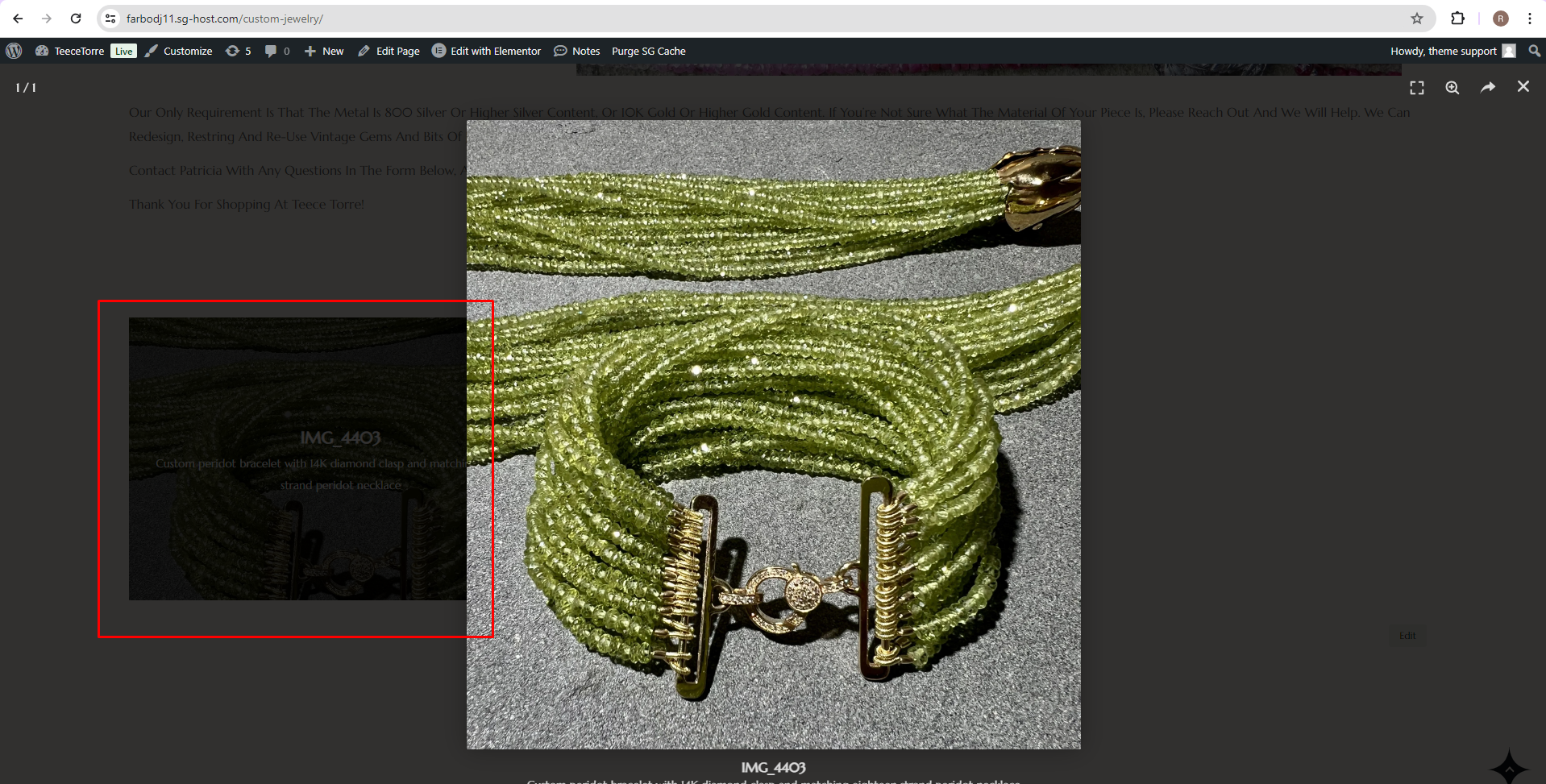
Task: Open Notes in the admin bar
Action: click(577, 51)
